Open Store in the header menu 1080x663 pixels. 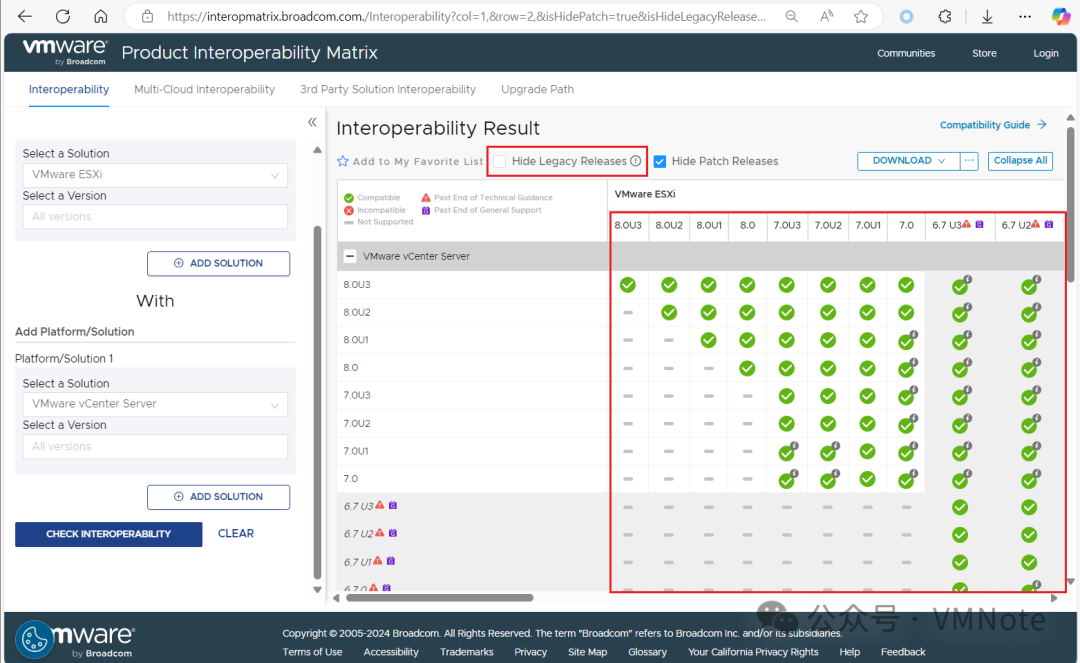(984, 53)
